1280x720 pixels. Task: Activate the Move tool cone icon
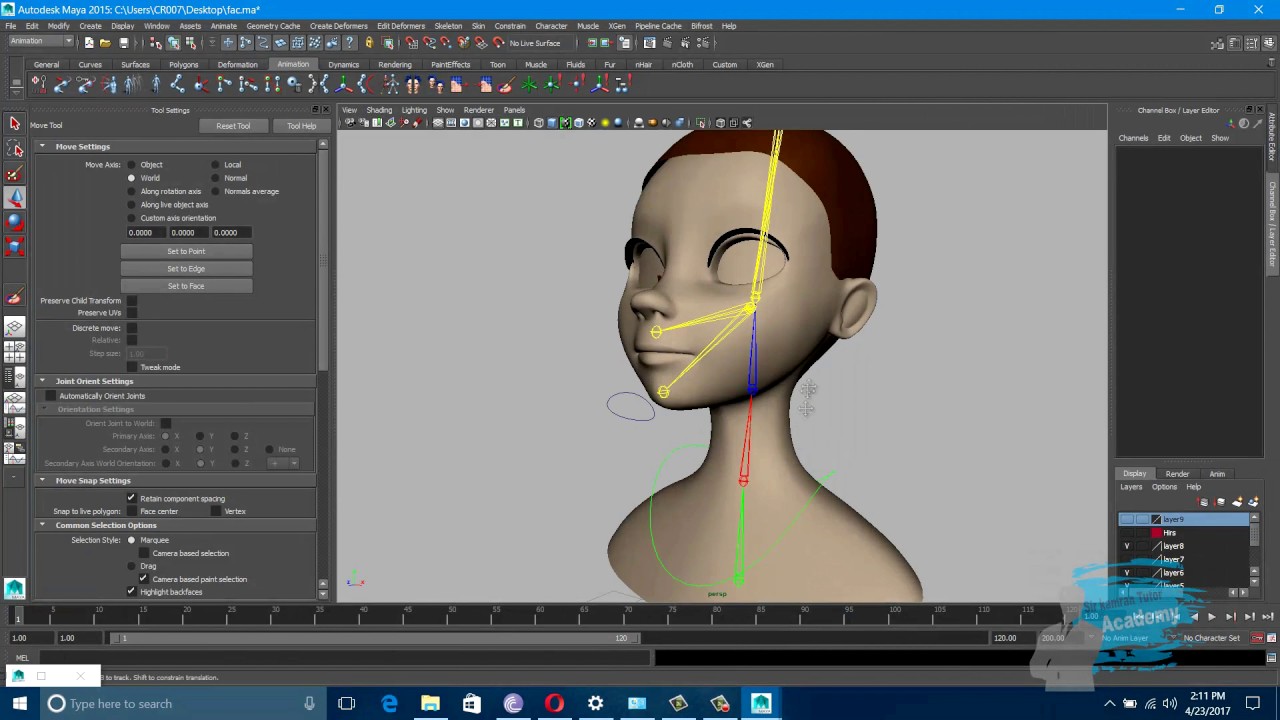click(15, 198)
